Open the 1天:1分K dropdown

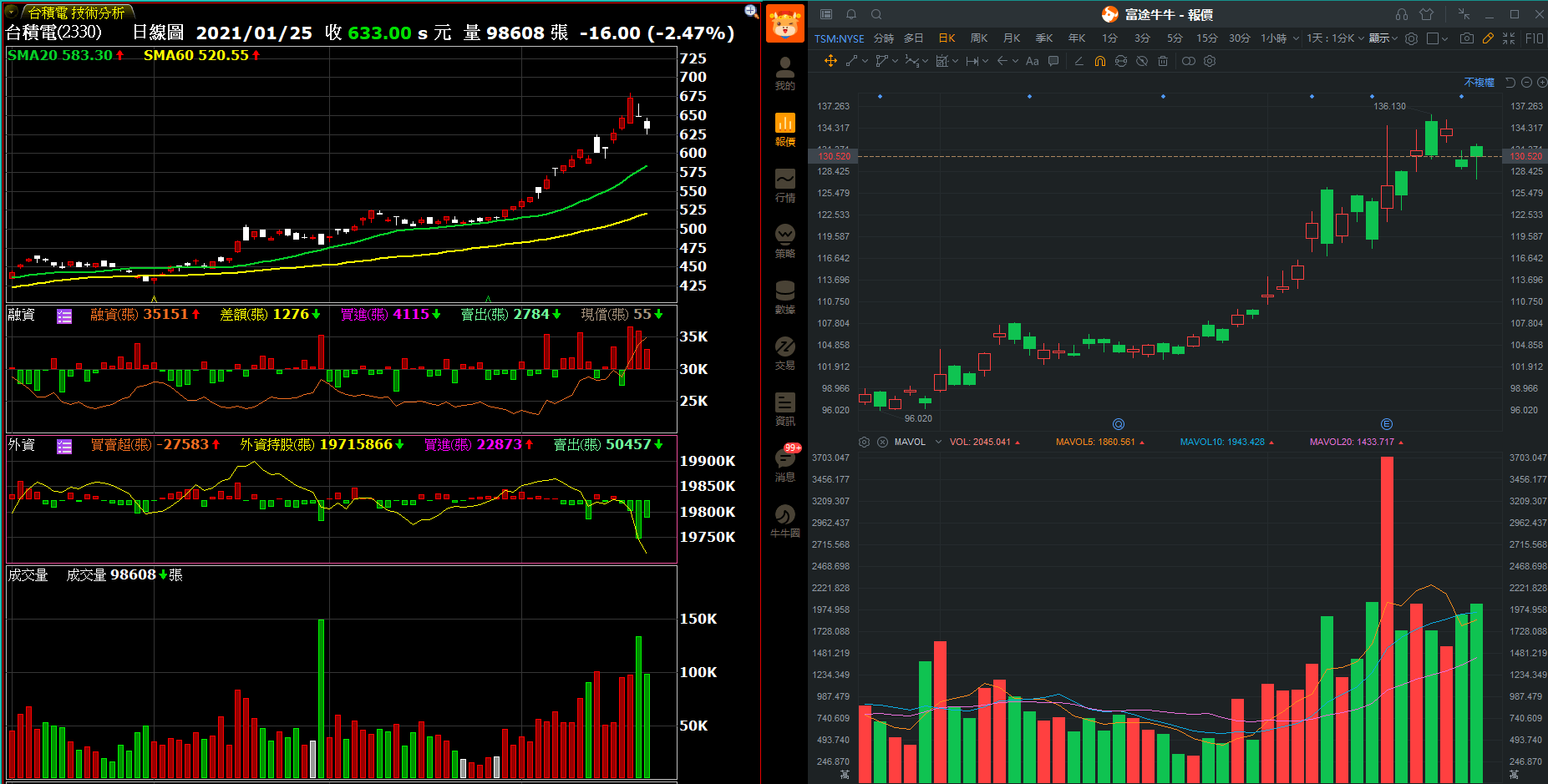click(x=1335, y=38)
